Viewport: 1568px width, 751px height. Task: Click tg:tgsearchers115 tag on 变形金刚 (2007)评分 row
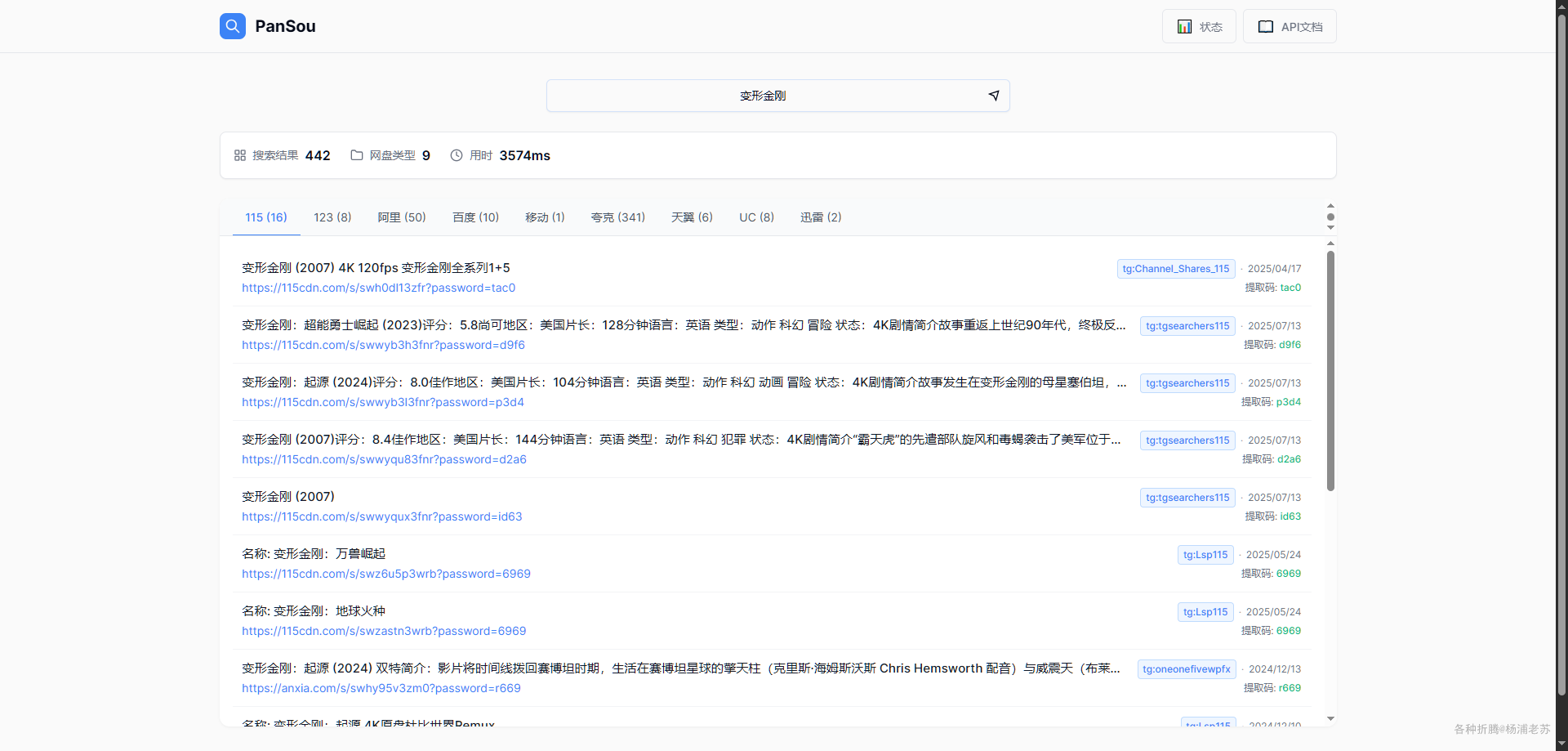(1187, 440)
